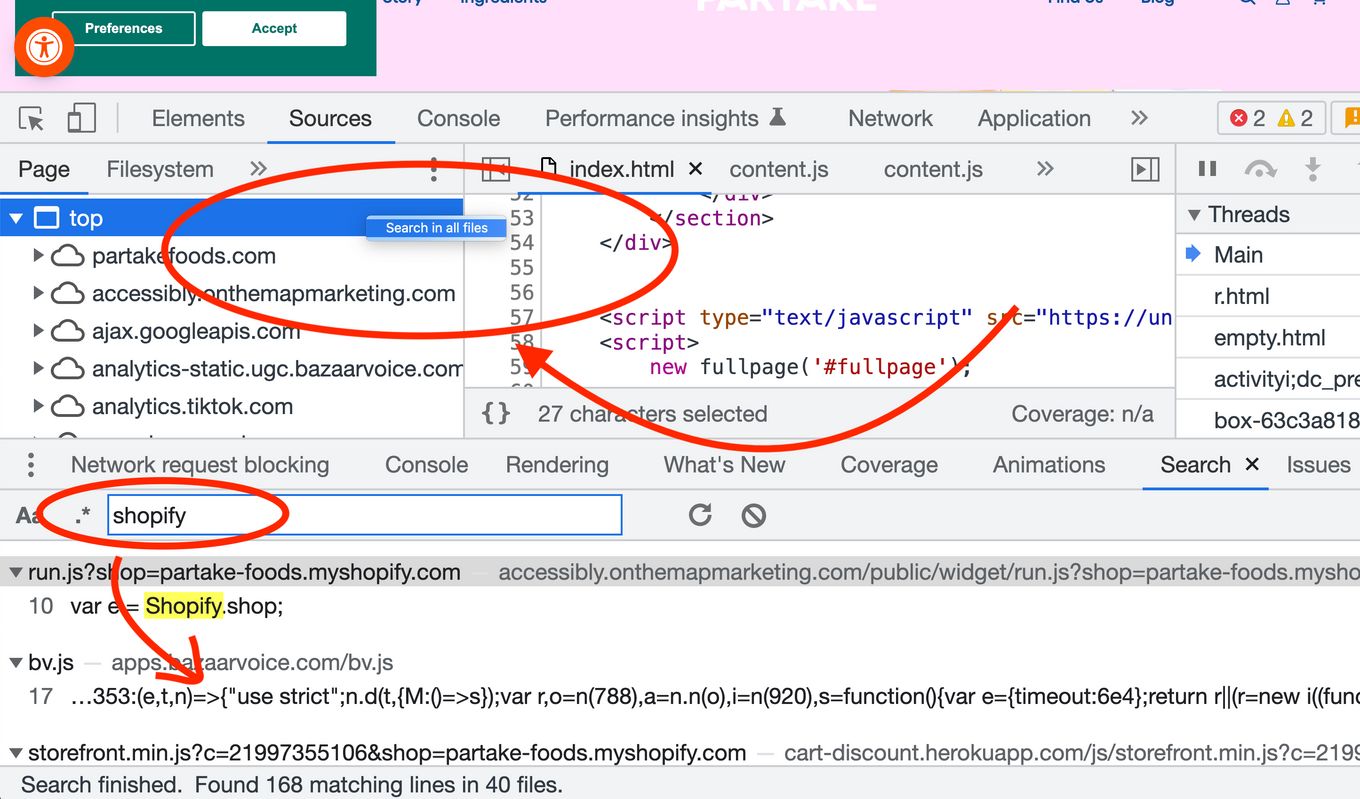Open the Network request blocking drawer tab
Image resolution: width=1360 pixels, height=799 pixels.
click(200, 465)
